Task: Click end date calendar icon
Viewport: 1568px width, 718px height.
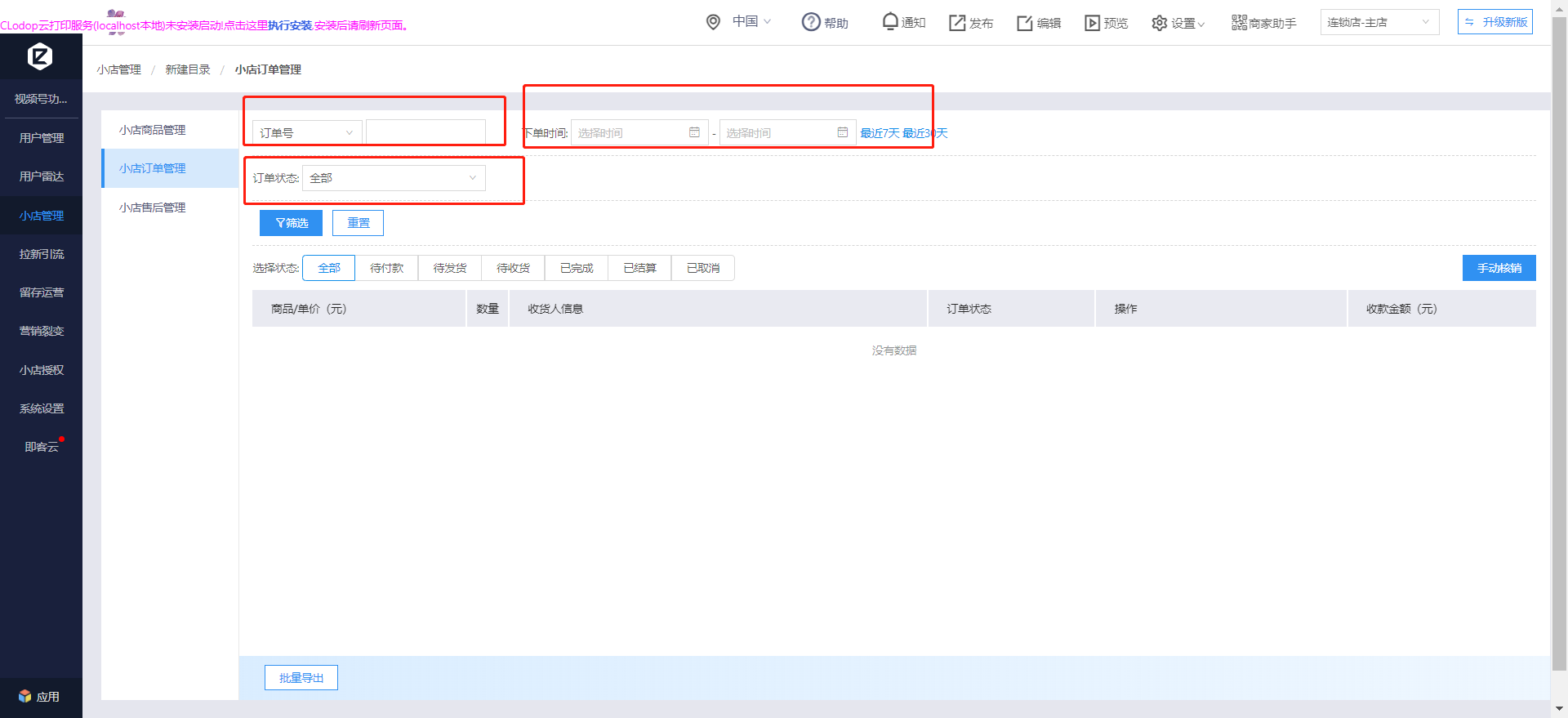Action: (x=842, y=132)
